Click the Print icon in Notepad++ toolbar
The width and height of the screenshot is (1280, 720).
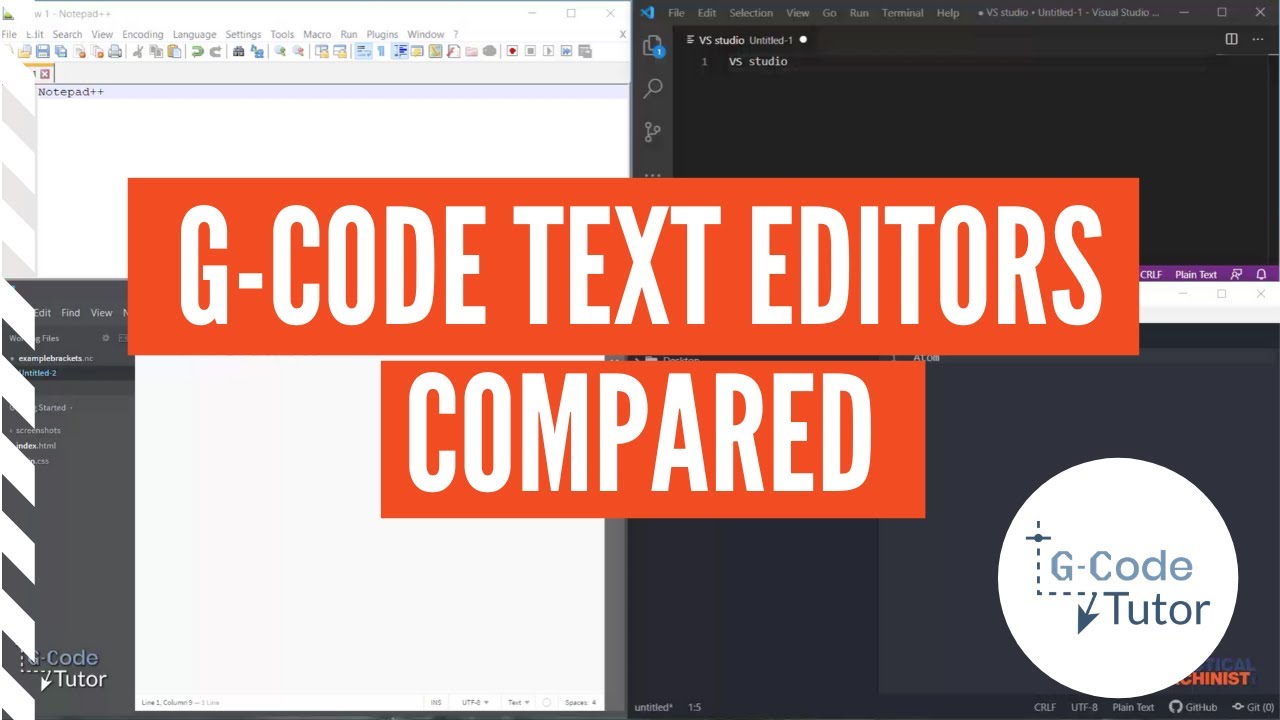(115, 51)
